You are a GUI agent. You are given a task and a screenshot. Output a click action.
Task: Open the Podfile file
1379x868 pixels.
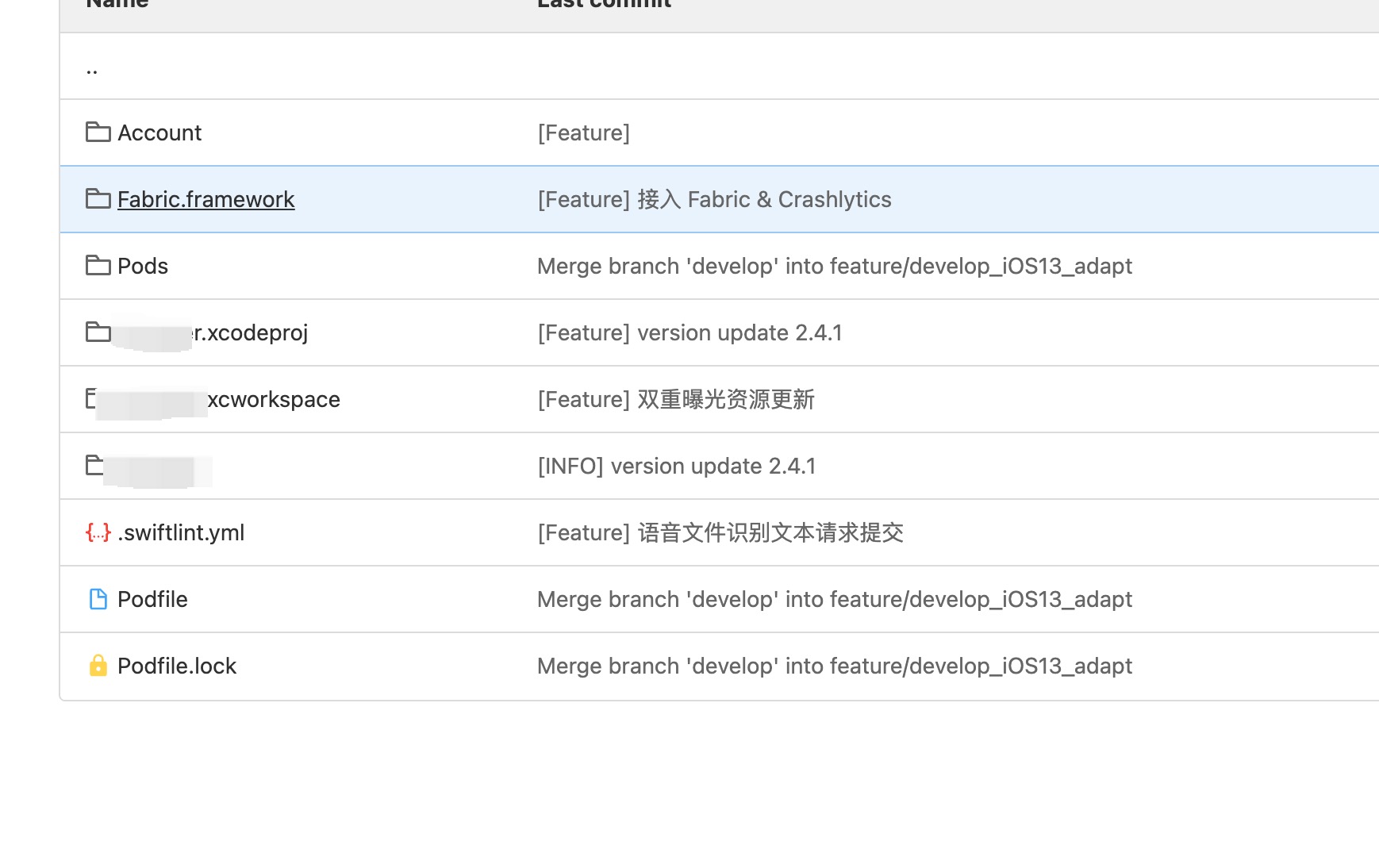click(152, 599)
